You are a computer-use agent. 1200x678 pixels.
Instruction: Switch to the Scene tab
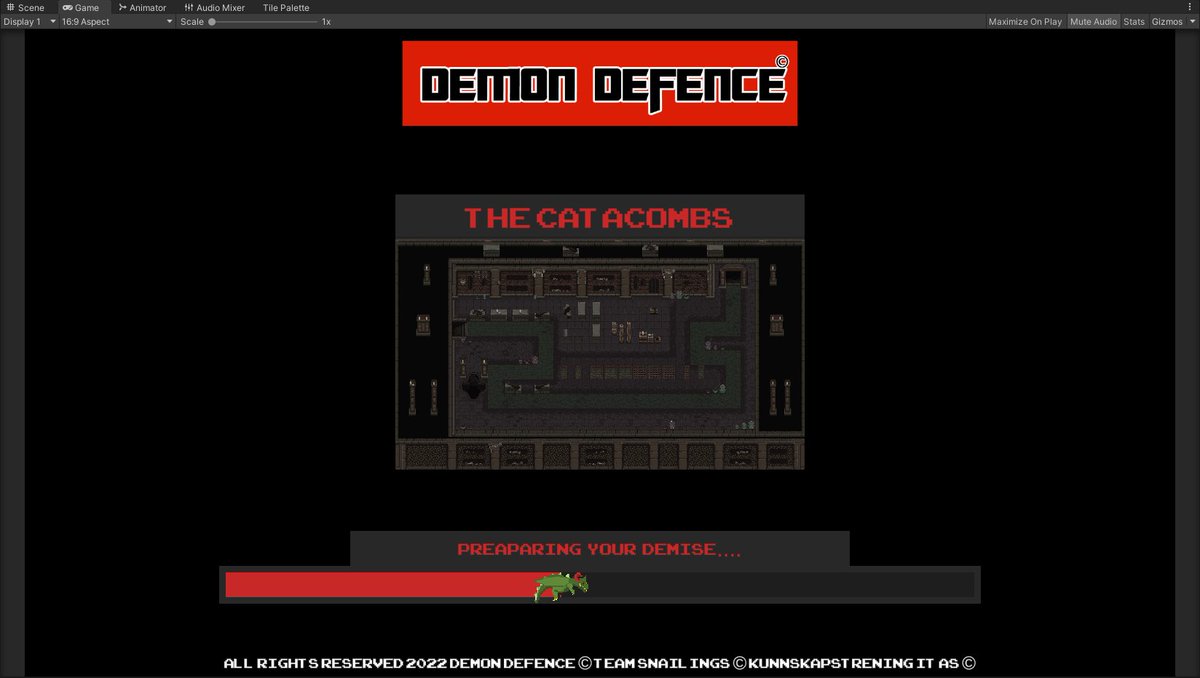point(25,7)
